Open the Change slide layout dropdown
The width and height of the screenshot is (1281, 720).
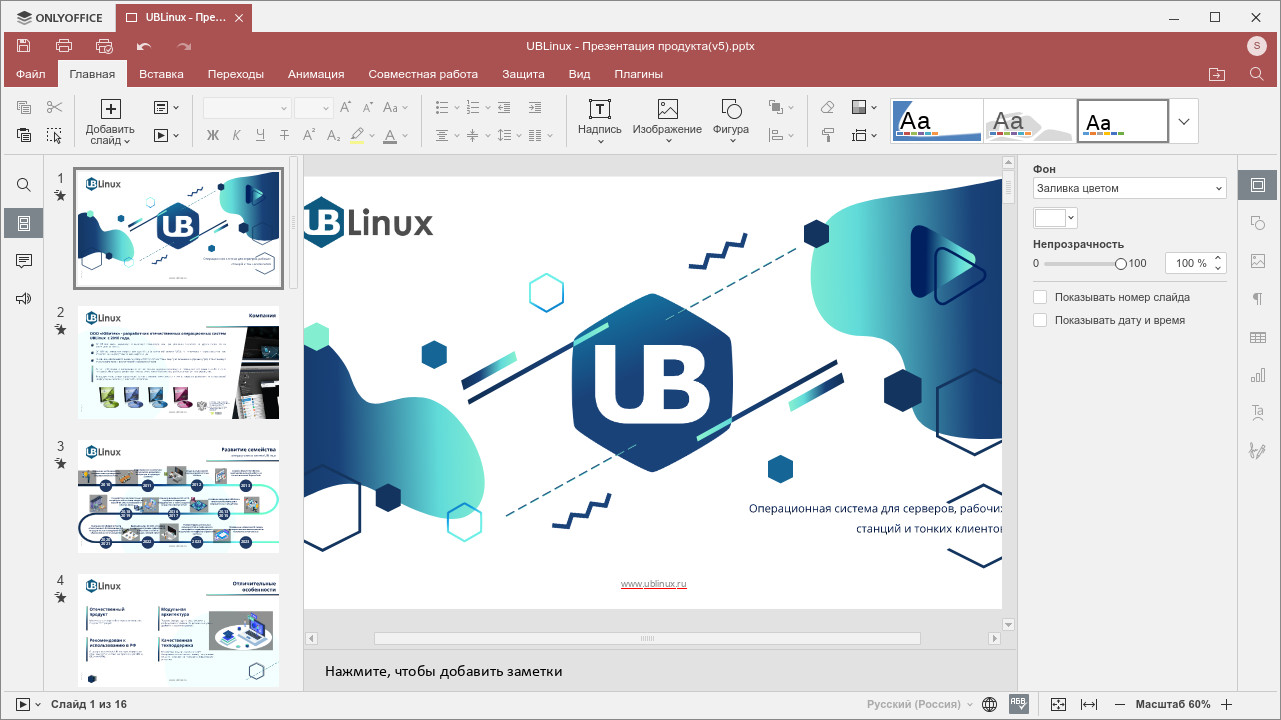166,107
